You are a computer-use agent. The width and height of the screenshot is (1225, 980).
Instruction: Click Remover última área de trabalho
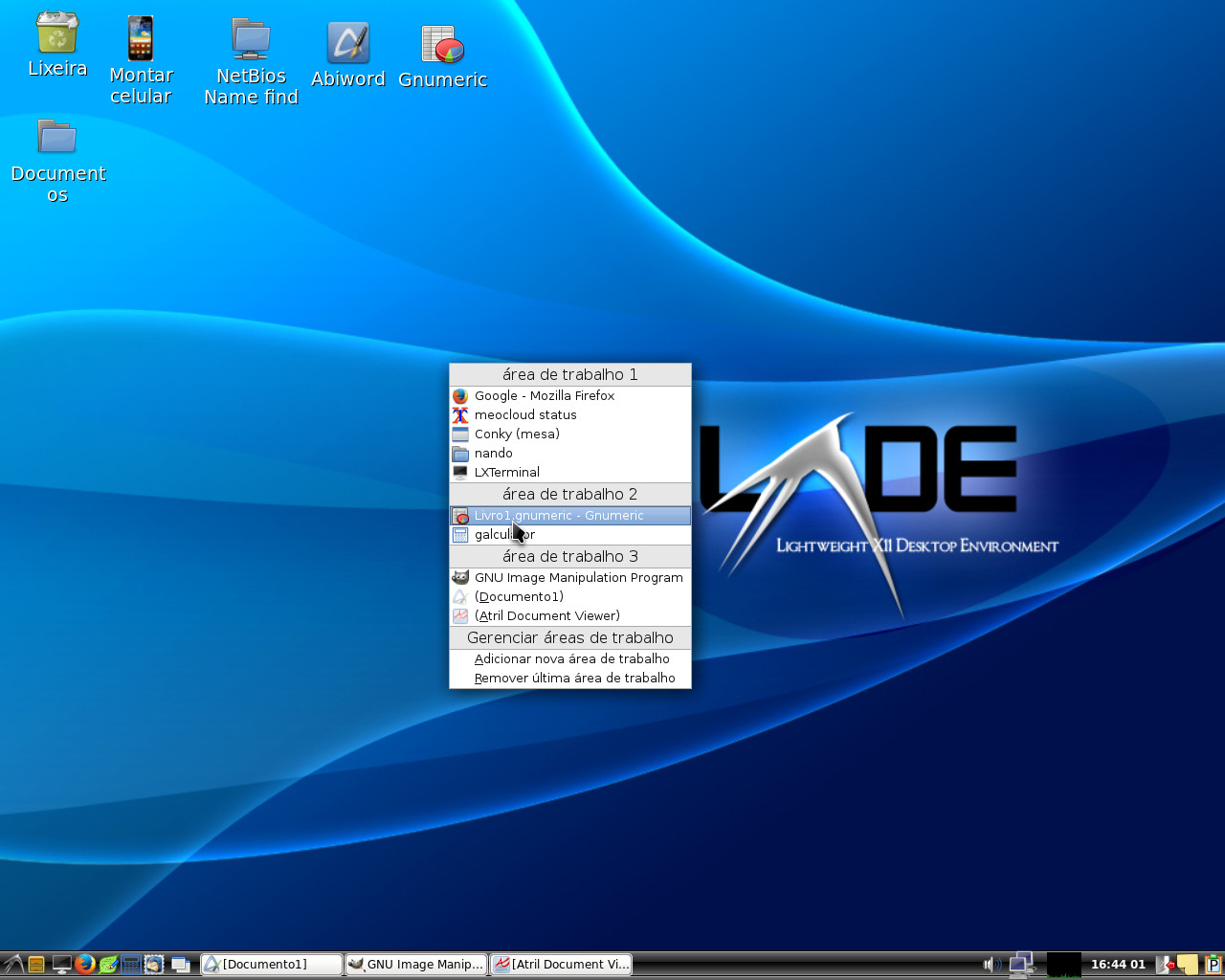point(572,678)
